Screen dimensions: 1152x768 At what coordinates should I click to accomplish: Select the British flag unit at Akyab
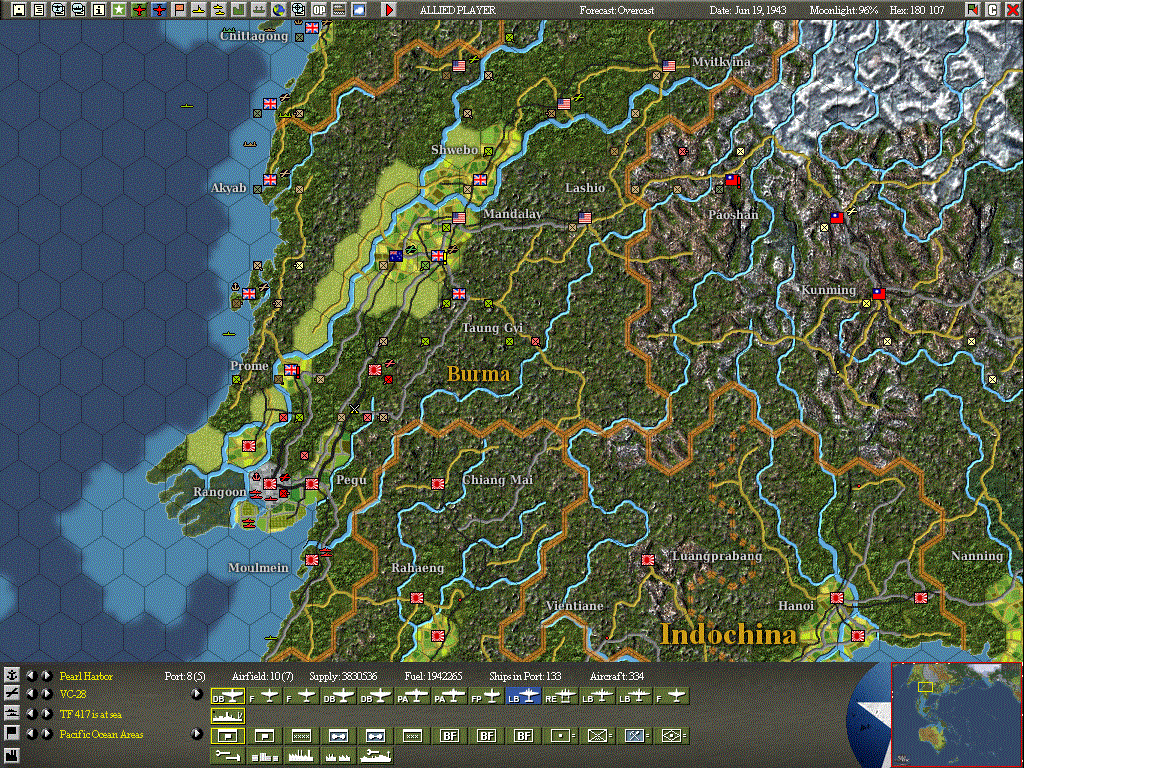(270, 179)
